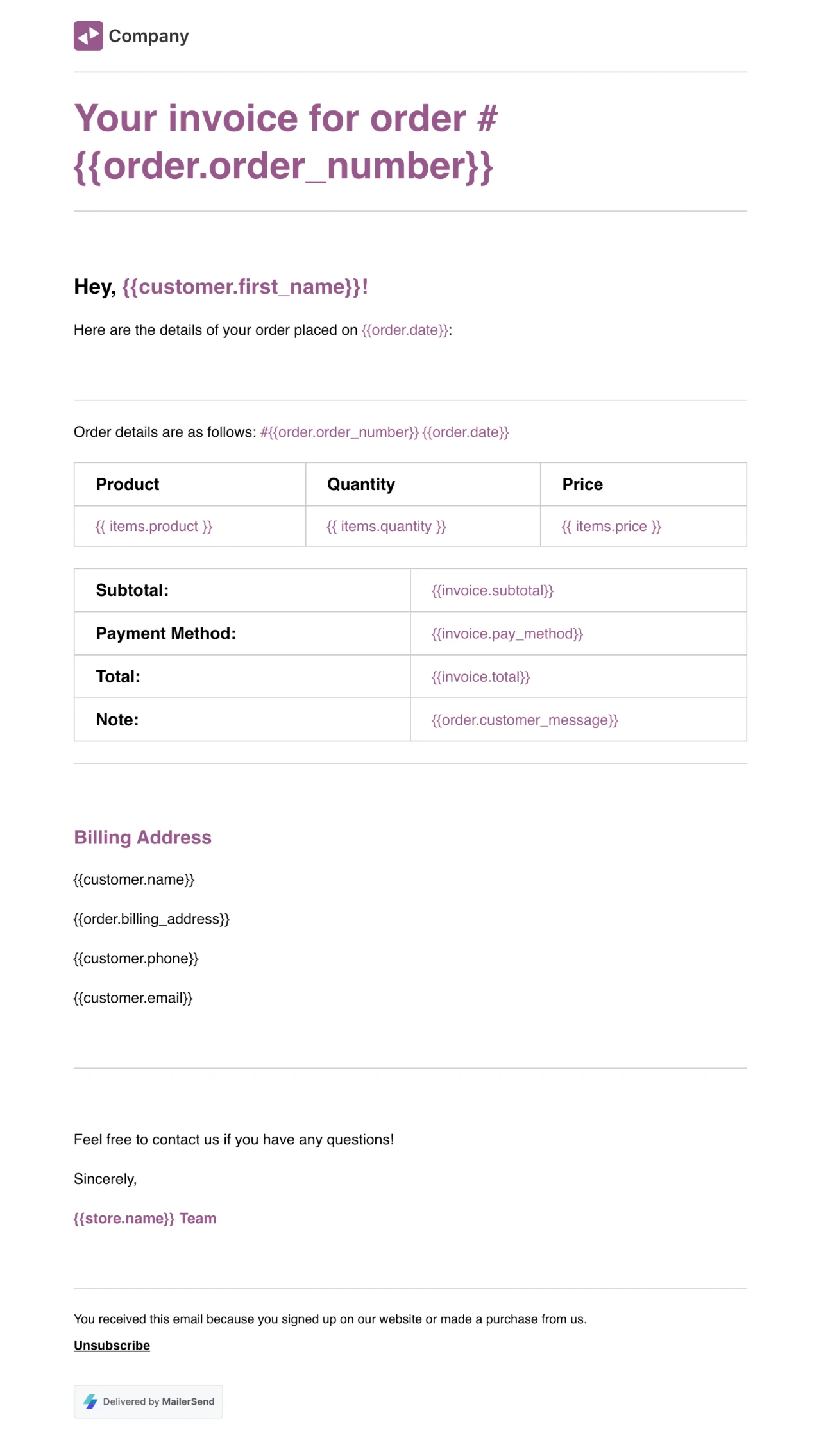
Task: Click the items.price placeholder cell
Action: [611, 527]
